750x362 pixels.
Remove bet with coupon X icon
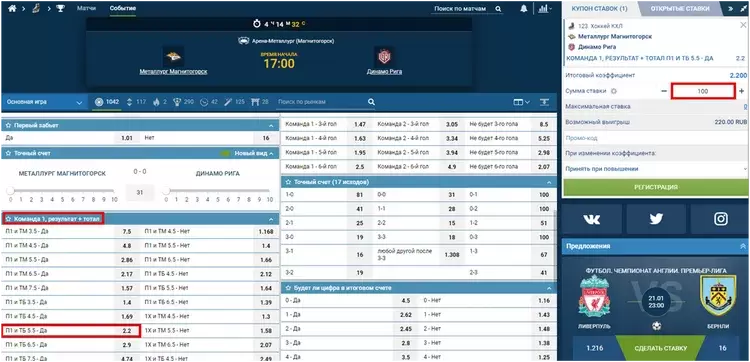pyautogui.click(x=743, y=25)
